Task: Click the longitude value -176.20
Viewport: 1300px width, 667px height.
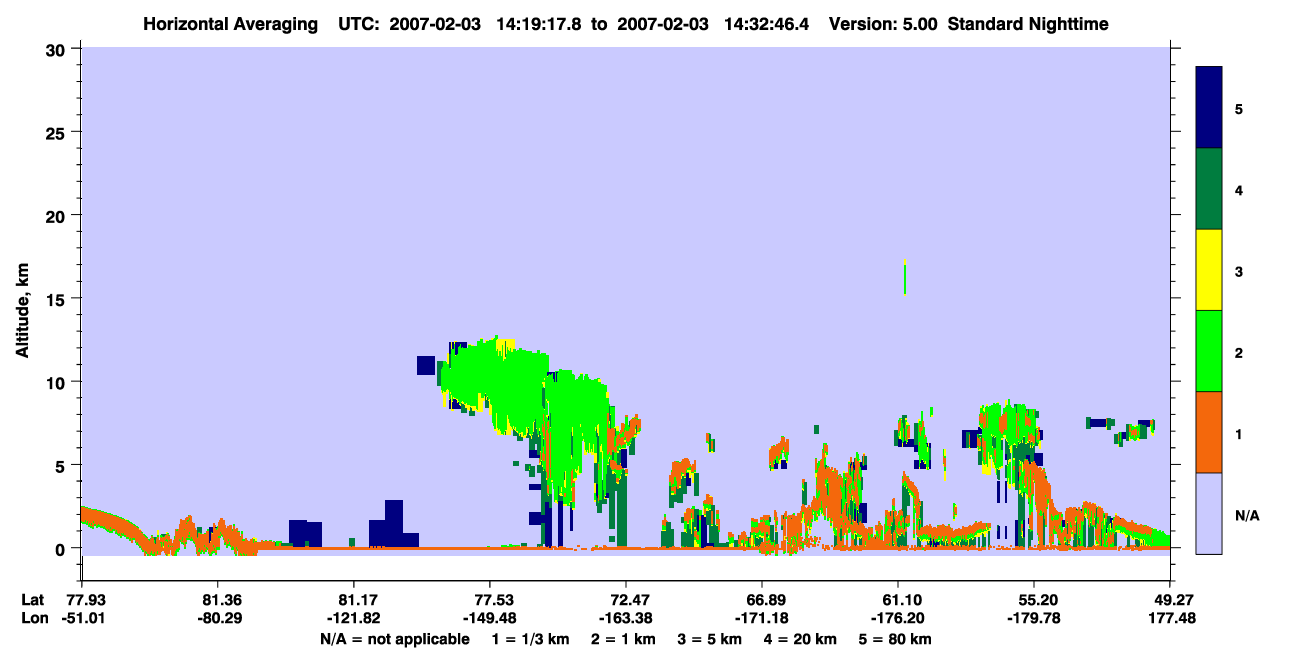Action: pyautogui.click(x=898, y=618)
